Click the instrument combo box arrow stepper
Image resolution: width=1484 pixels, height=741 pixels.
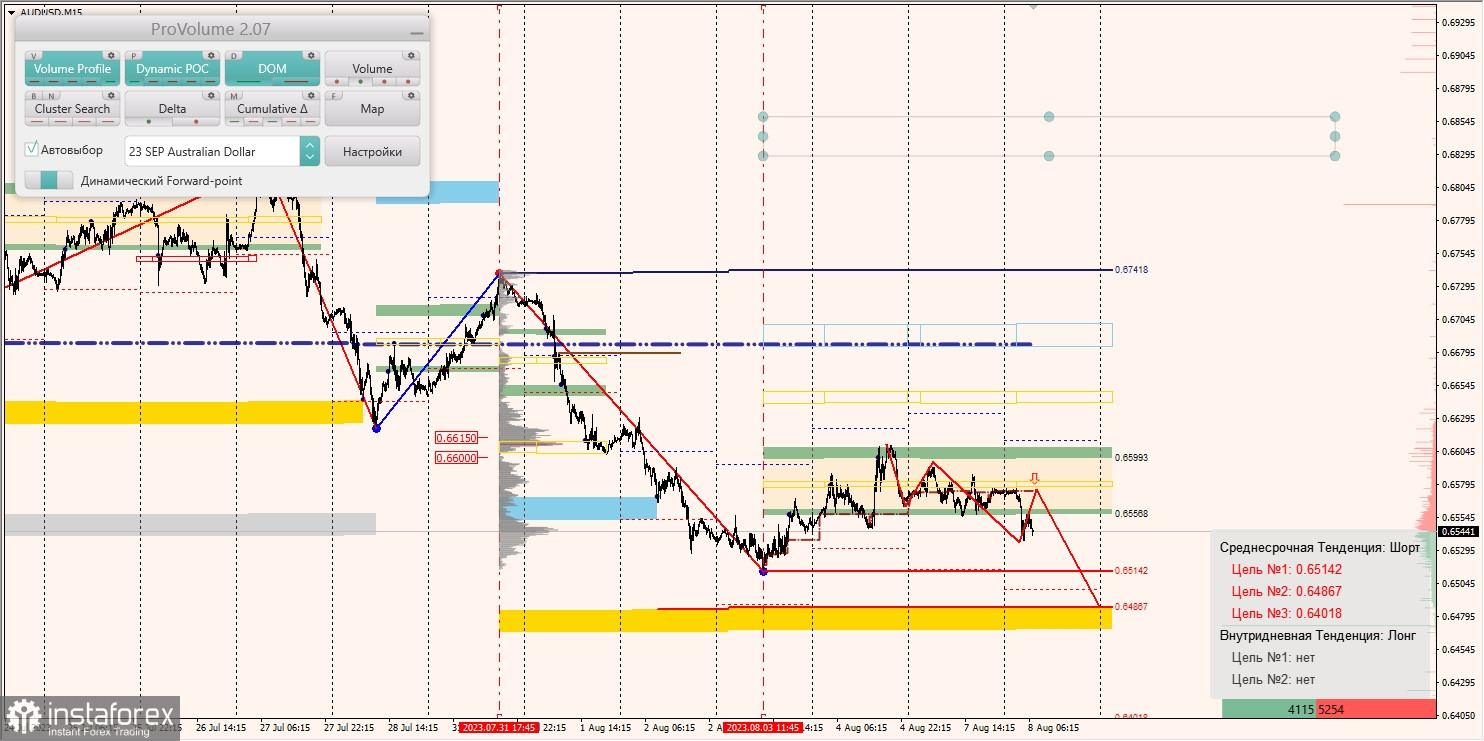point(310,151)
